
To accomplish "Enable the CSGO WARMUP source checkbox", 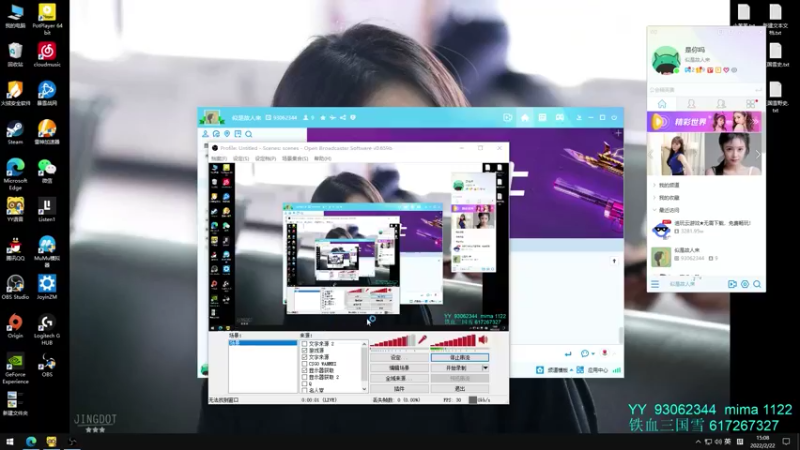I will coord(305,364).
